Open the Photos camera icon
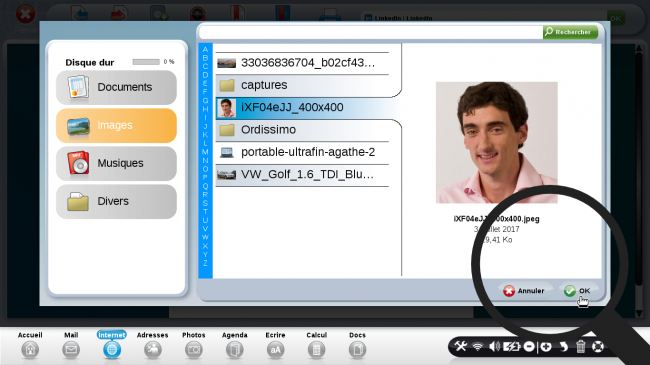The width and height of the screenshot is (650, 365). coord(194,350)
